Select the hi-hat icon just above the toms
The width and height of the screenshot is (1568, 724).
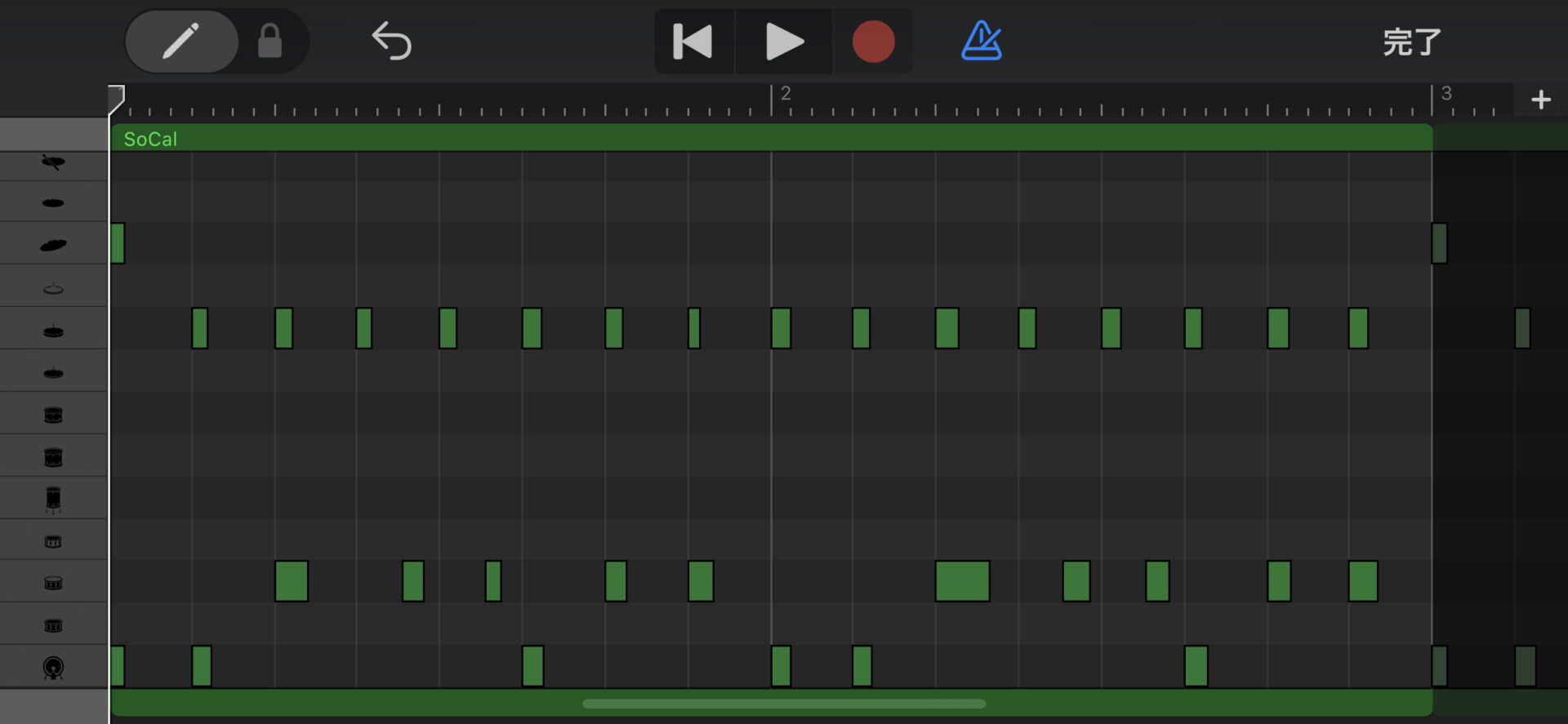point(53,373)
